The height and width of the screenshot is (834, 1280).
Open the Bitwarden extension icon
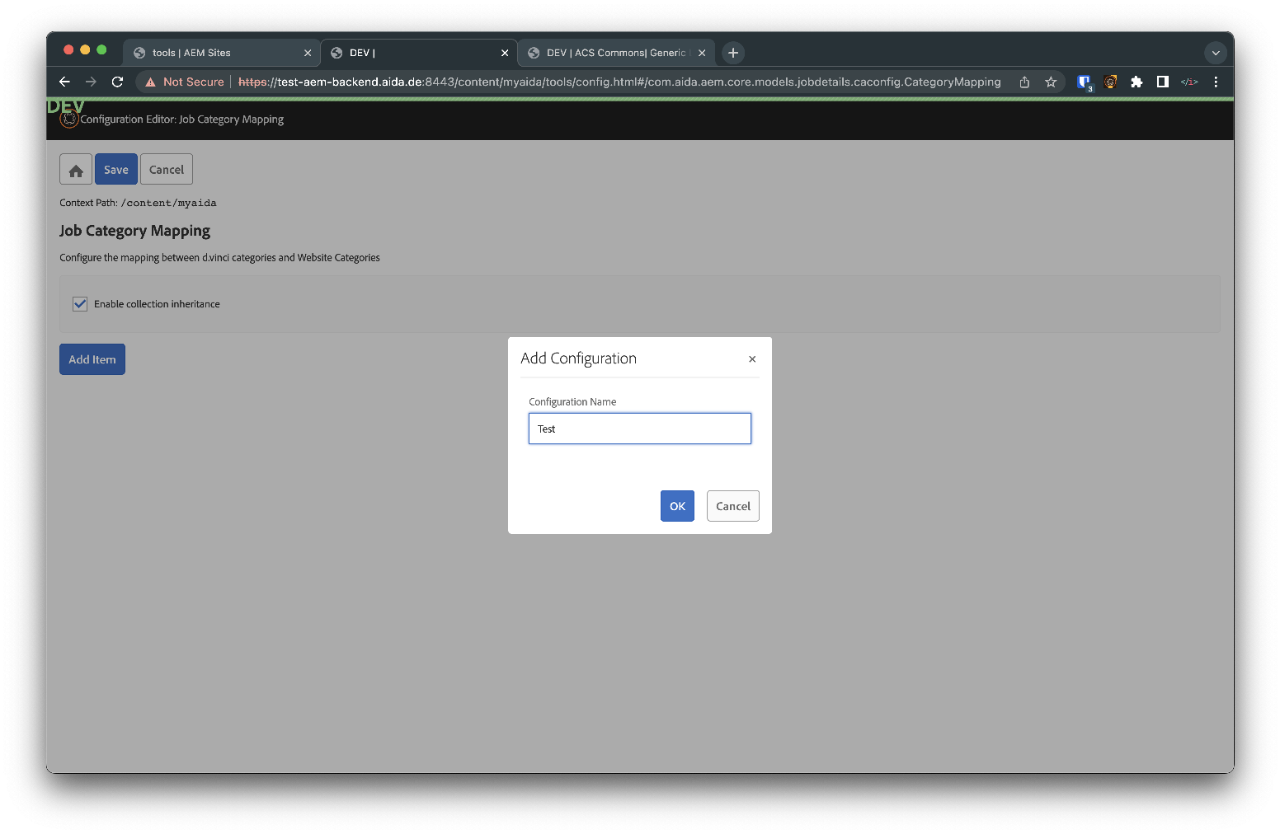click(1084, 82)
